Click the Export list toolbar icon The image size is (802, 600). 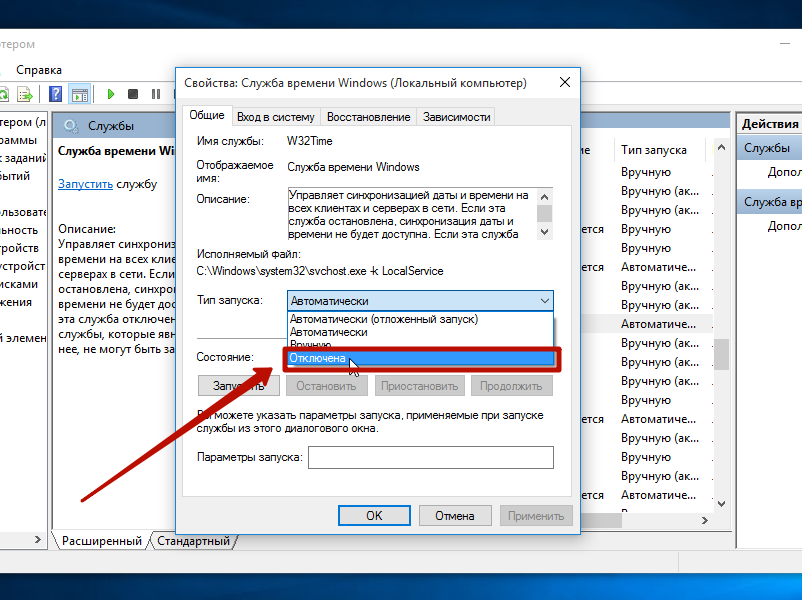27,94
